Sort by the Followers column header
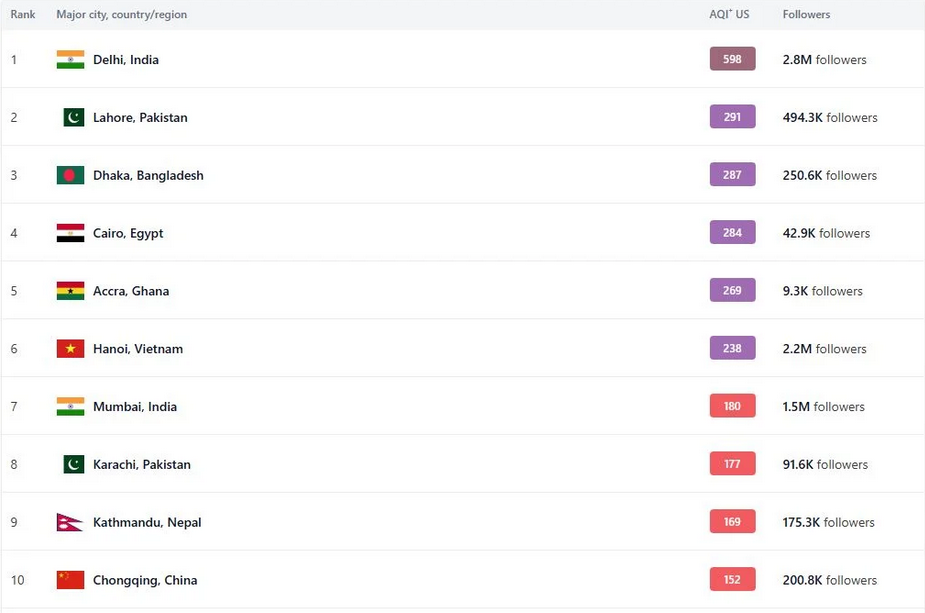 (806, 14)
